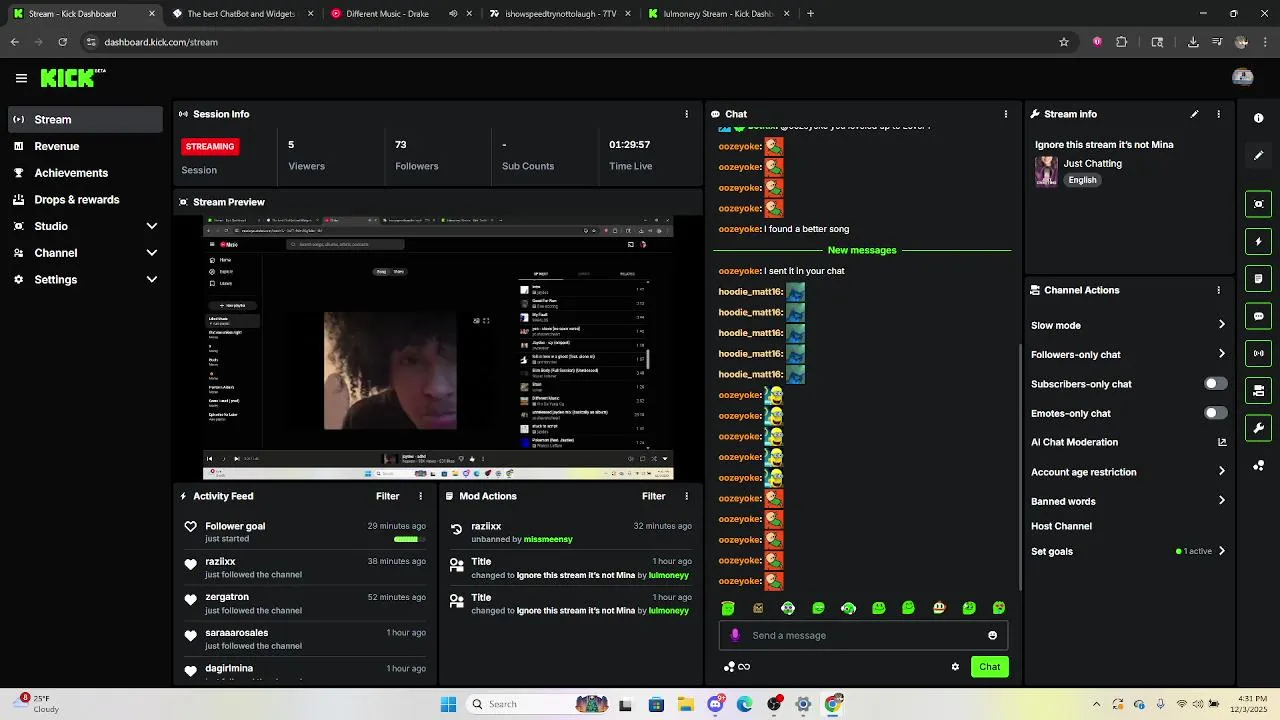
Task: Open the emoji picker in the message box
Action: (992, 635)
